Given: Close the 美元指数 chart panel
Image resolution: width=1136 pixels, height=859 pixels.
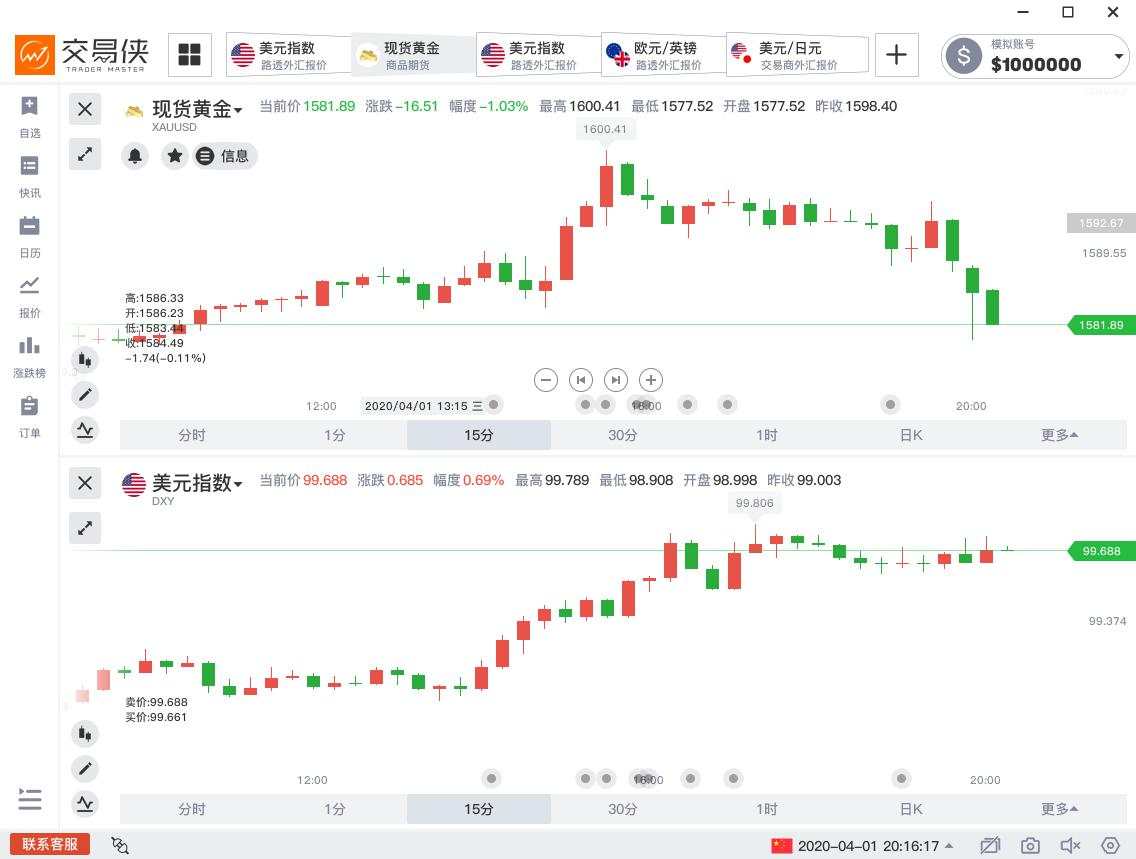Looking at the screenshot, I should point(85,482).
